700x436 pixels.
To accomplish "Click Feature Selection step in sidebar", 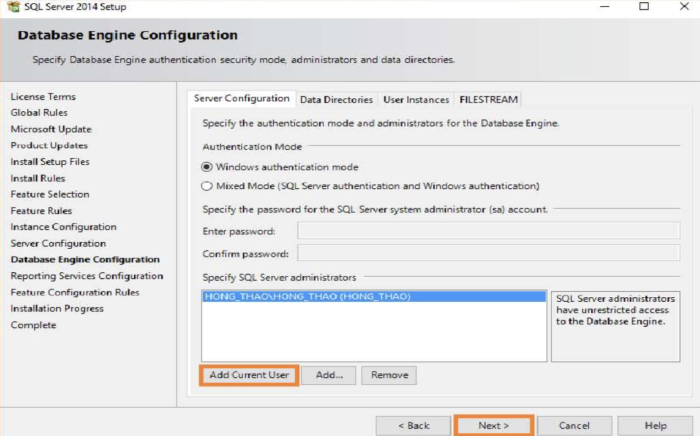I will pos(50,194).
